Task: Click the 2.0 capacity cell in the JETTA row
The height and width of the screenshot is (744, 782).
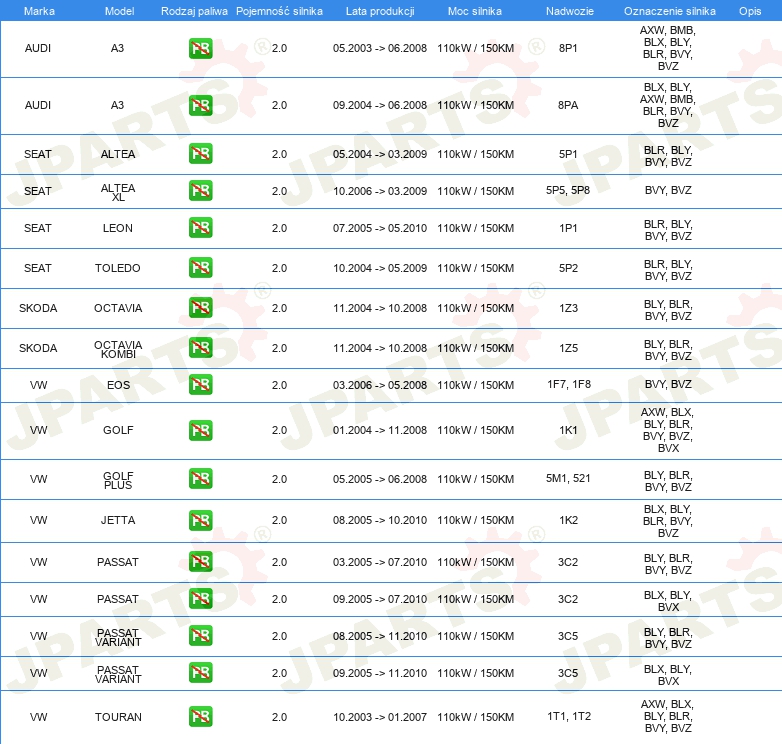Action: coord(279,520)
